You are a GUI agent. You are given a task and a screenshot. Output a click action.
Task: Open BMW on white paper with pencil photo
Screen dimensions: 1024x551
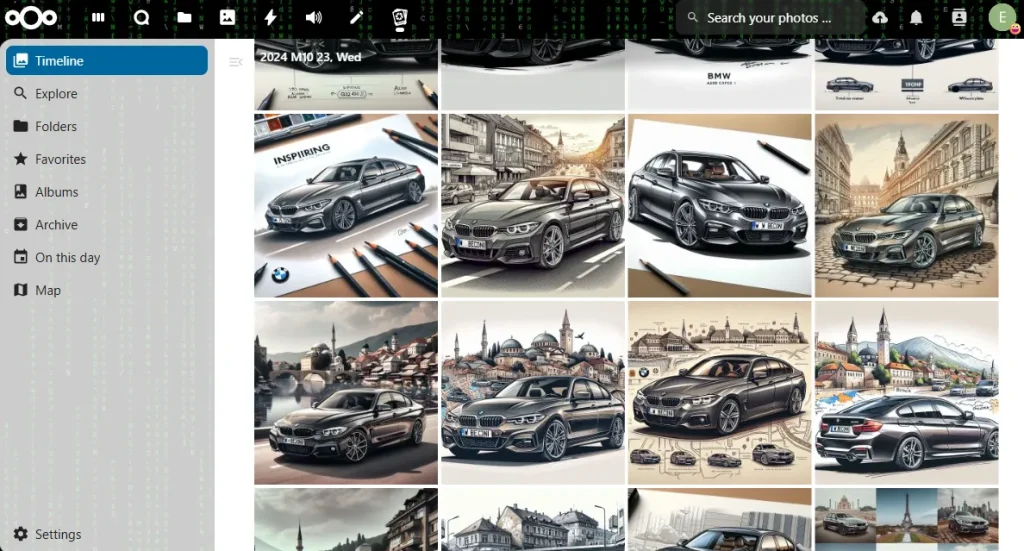[720, 206]
